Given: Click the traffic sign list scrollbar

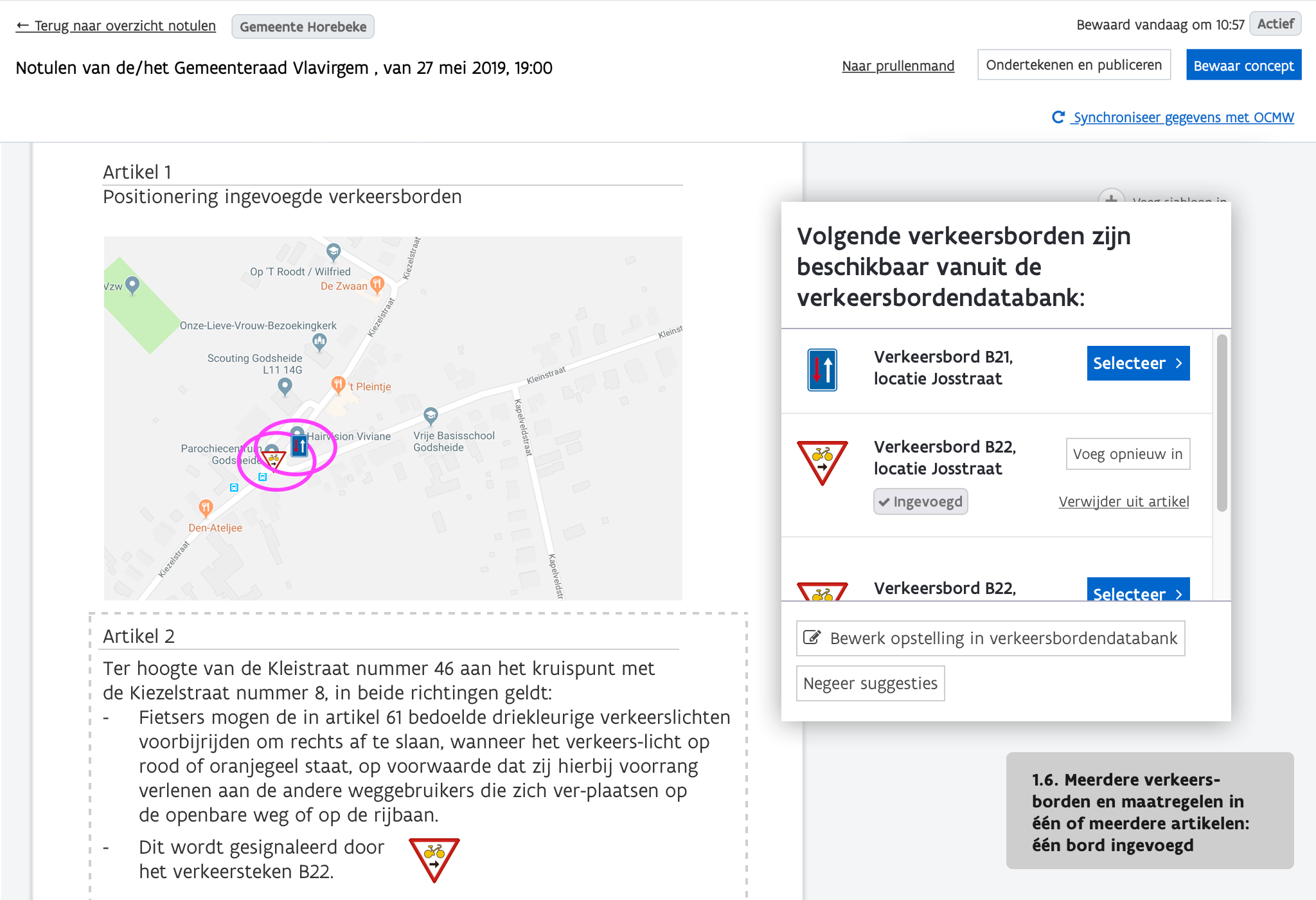Looking at the screenshot, I should coord(1222,423).
